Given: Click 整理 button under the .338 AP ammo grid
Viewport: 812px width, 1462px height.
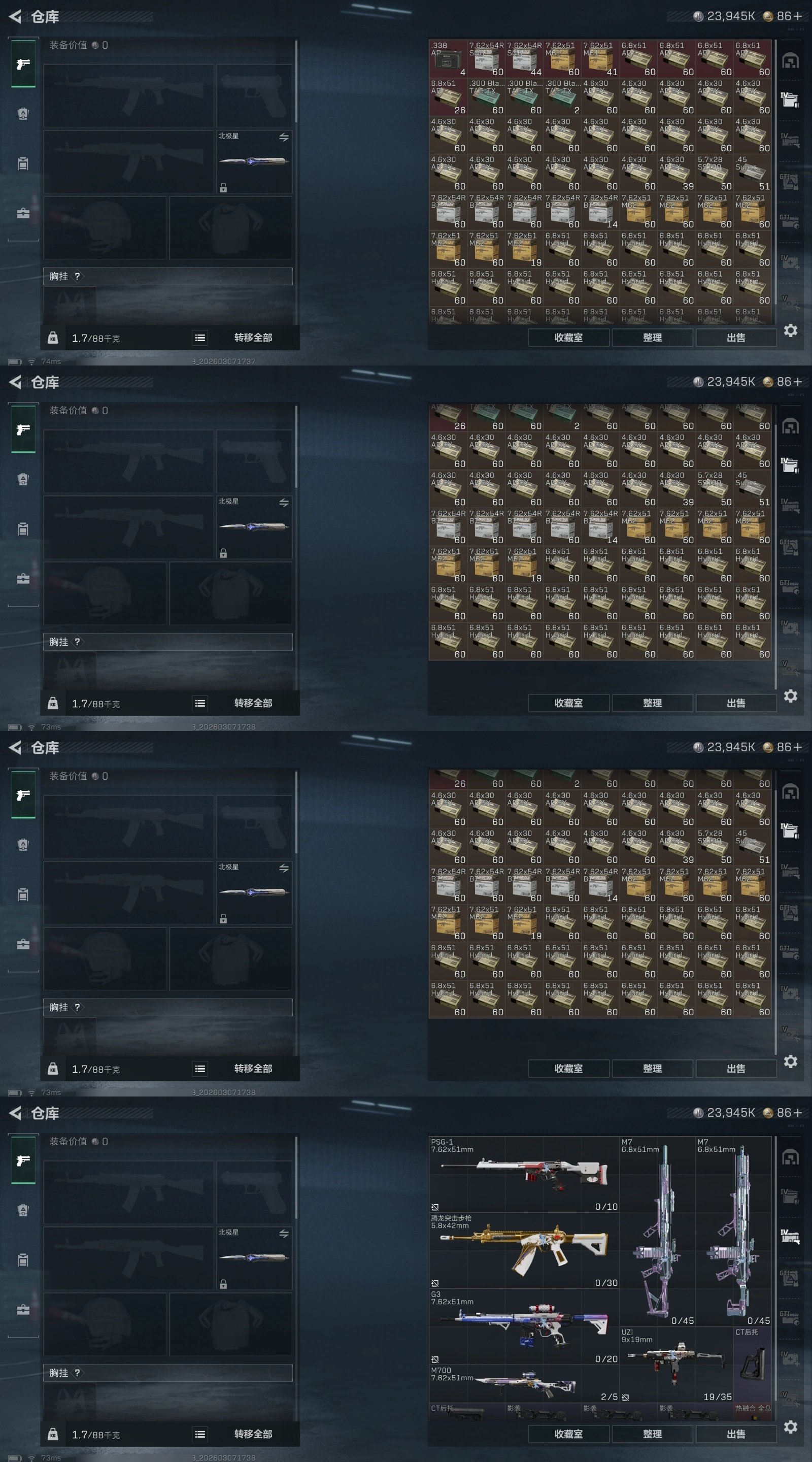Looking at the screenshot, I should (x=652, y=338).
